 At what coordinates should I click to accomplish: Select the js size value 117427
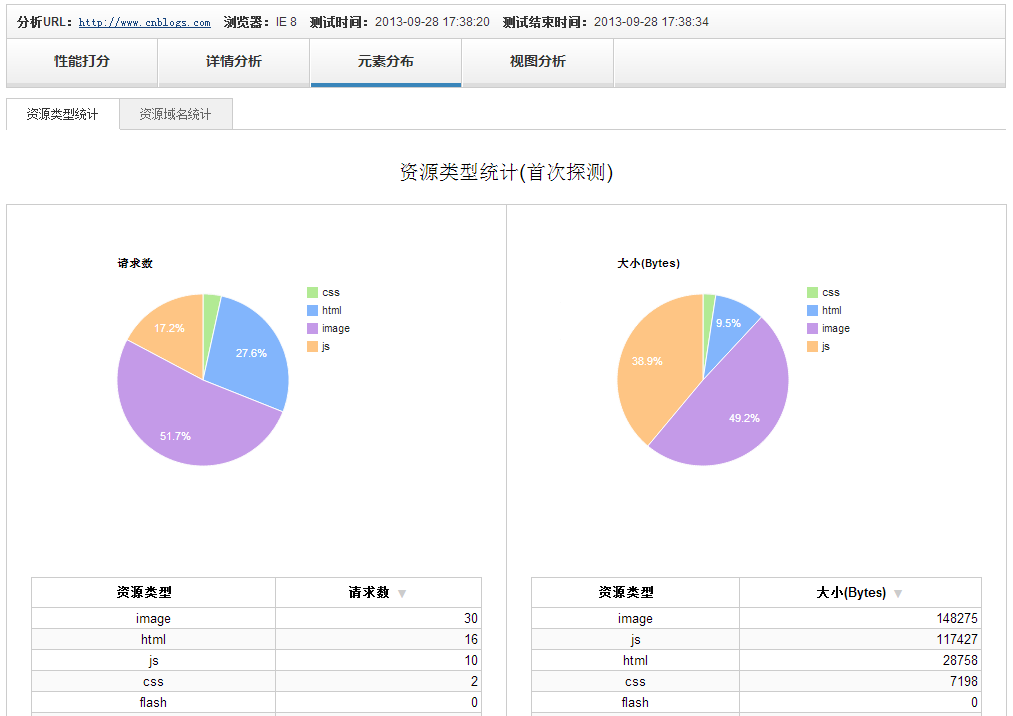point(957,640)
